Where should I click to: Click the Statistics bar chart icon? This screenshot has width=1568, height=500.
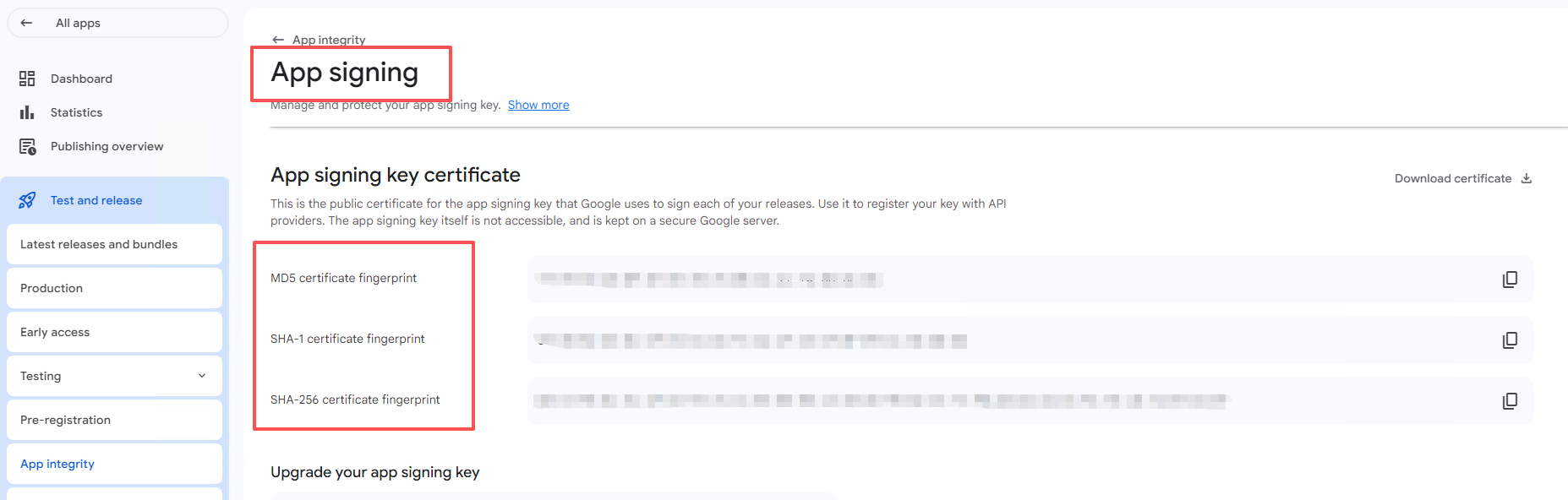pos(27,112)
